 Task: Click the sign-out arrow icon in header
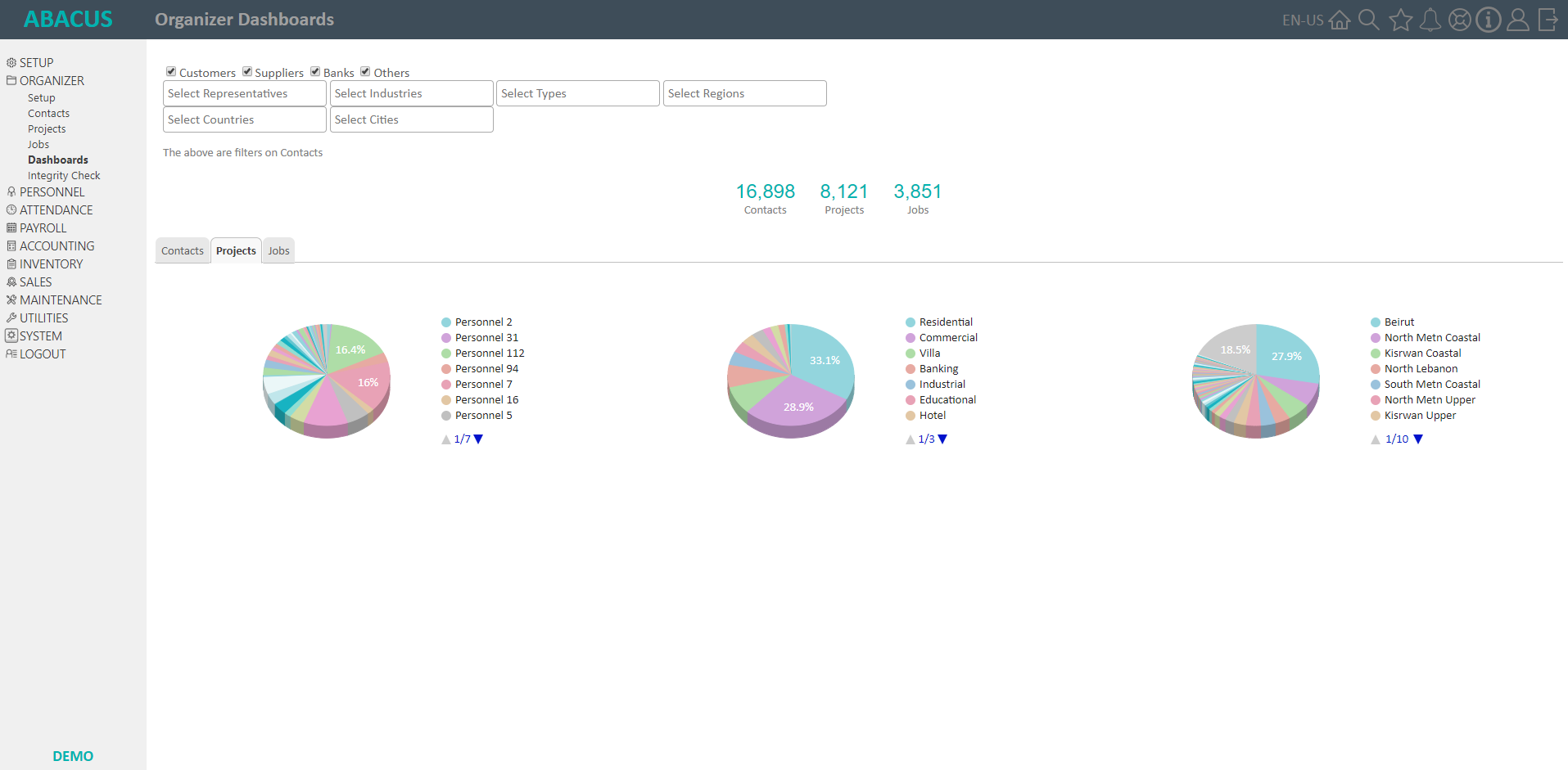click(x=1548, y=20)
